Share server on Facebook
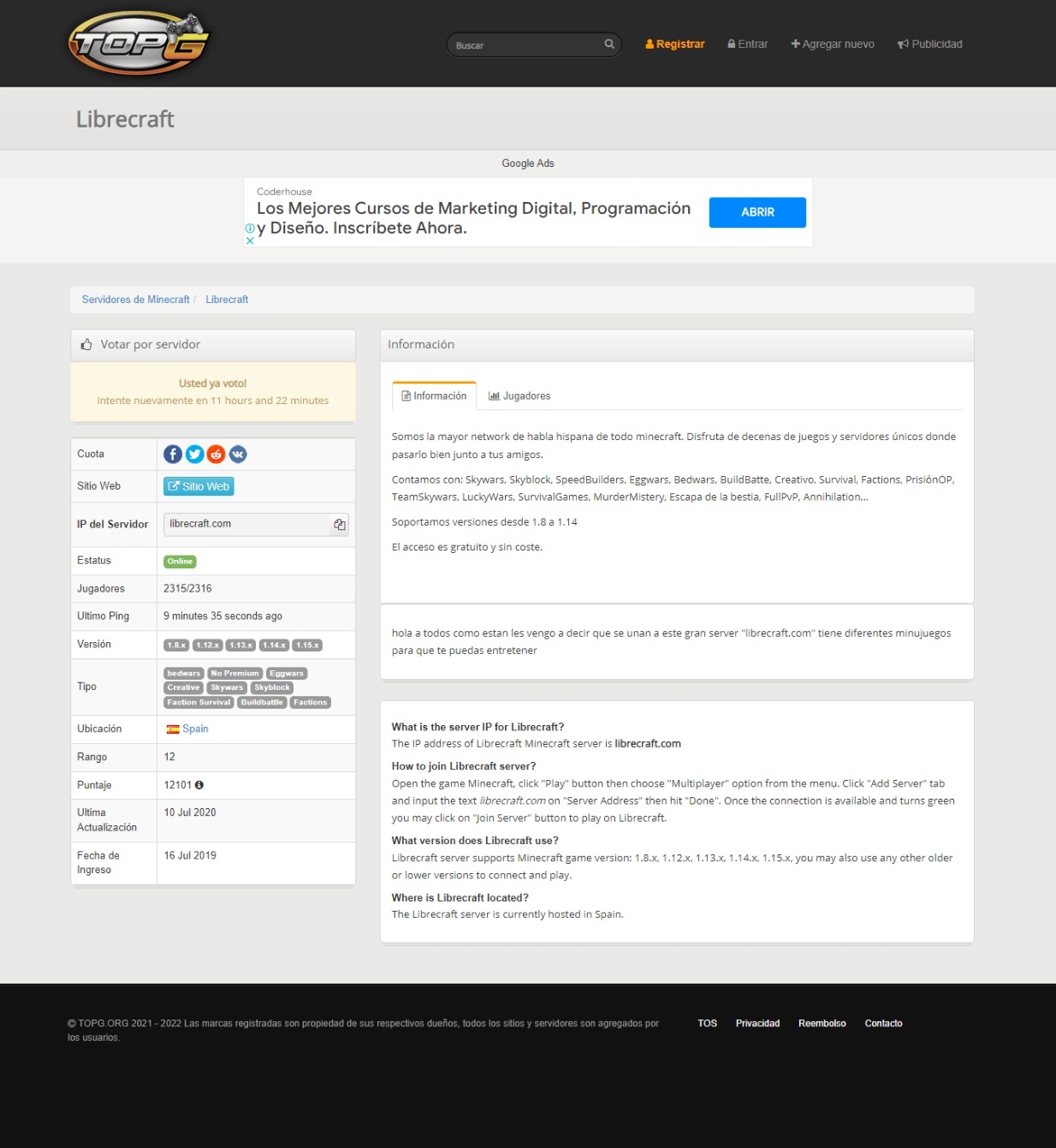Viewport: 1056px width, 1148px height. coord(173,455)
